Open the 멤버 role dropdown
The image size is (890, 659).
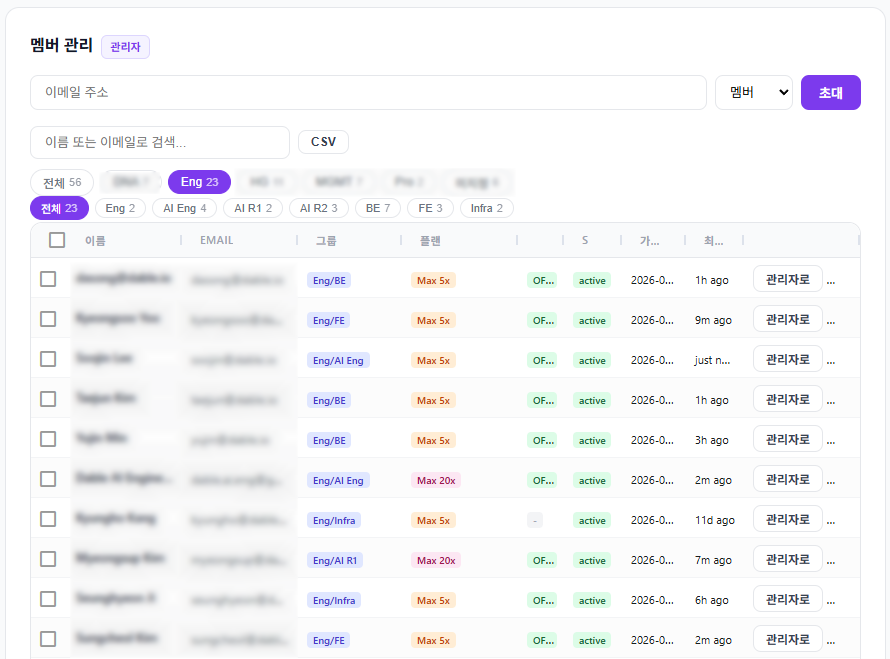pyautogui.click(x=753, y=93)
